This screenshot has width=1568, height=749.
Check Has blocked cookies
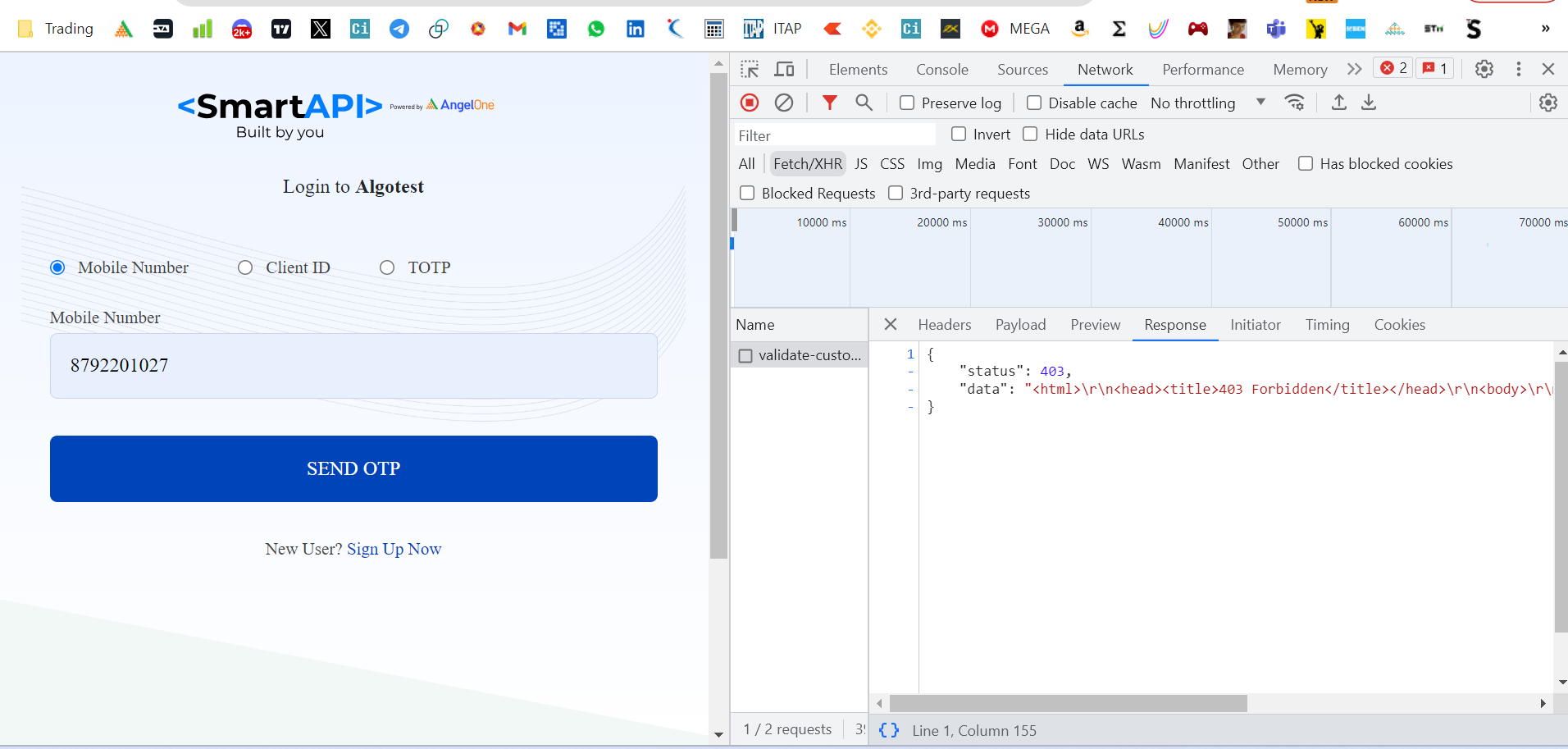tap(1306, 163)
